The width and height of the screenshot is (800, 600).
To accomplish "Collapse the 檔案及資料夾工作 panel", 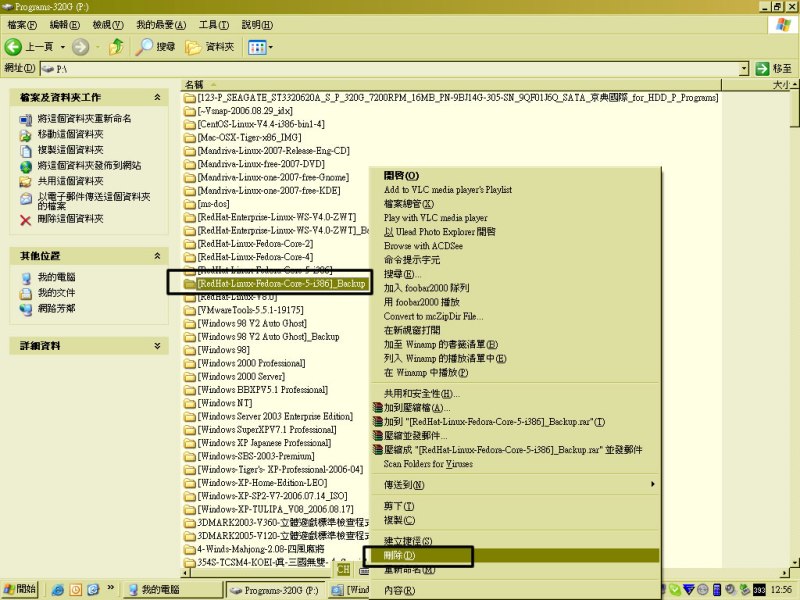I will pos(158,97).
